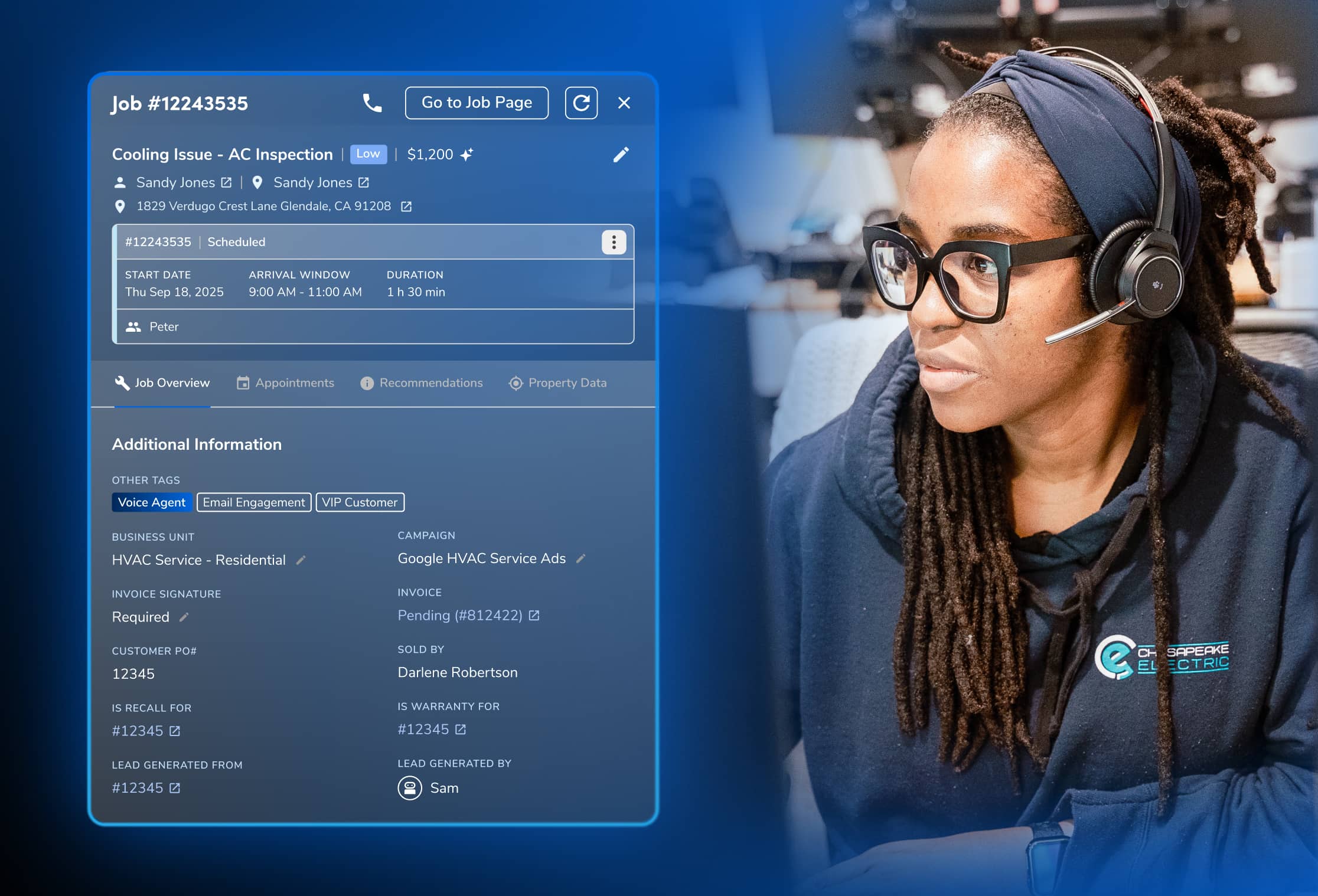Image resolution: width=1318 pixels, height=896 pixels.
Task: Select the VIP Customer tag chip
Action: coord(360,502)
